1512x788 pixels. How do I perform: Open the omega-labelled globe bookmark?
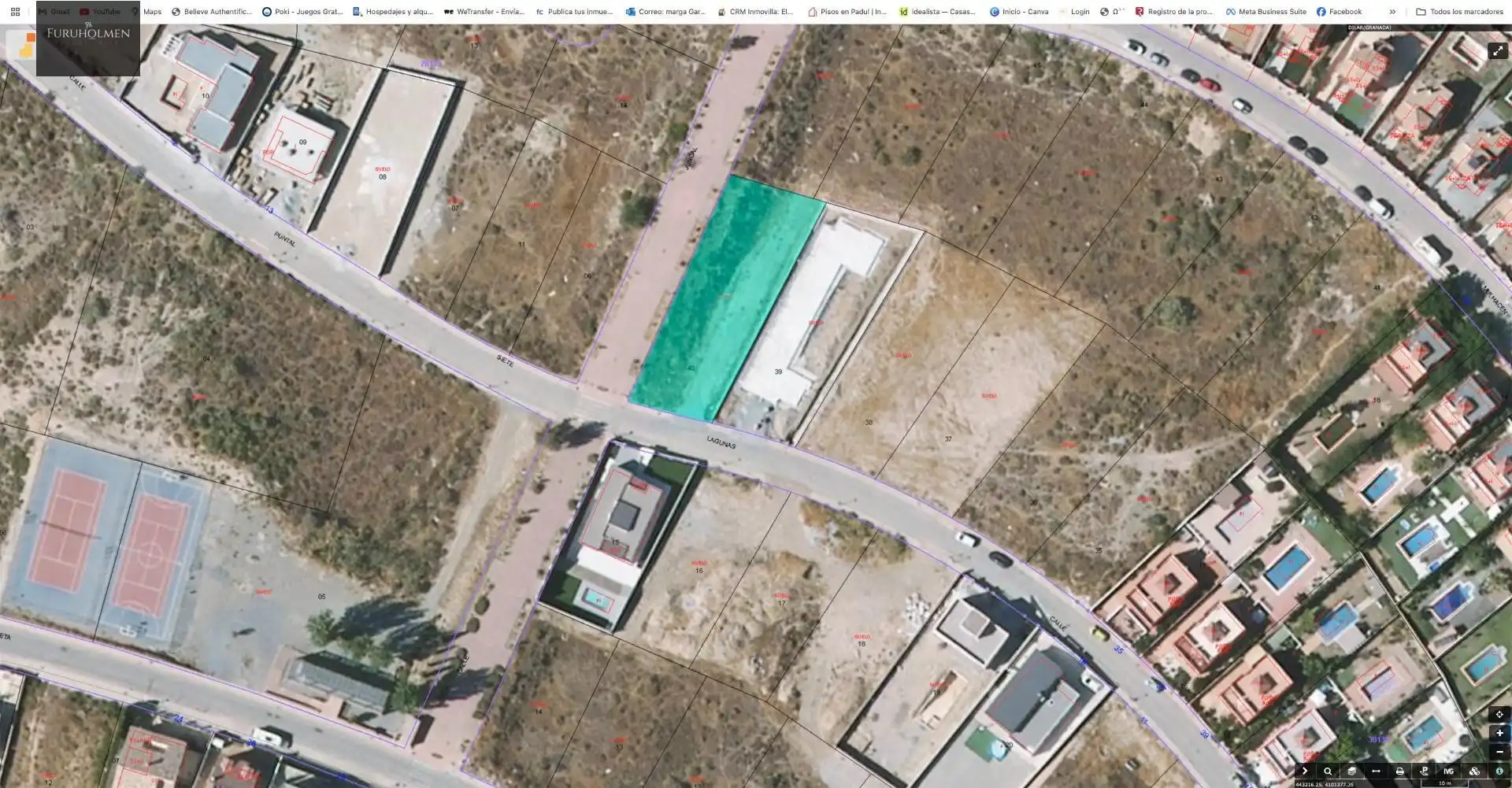(x=1112, y=12)
